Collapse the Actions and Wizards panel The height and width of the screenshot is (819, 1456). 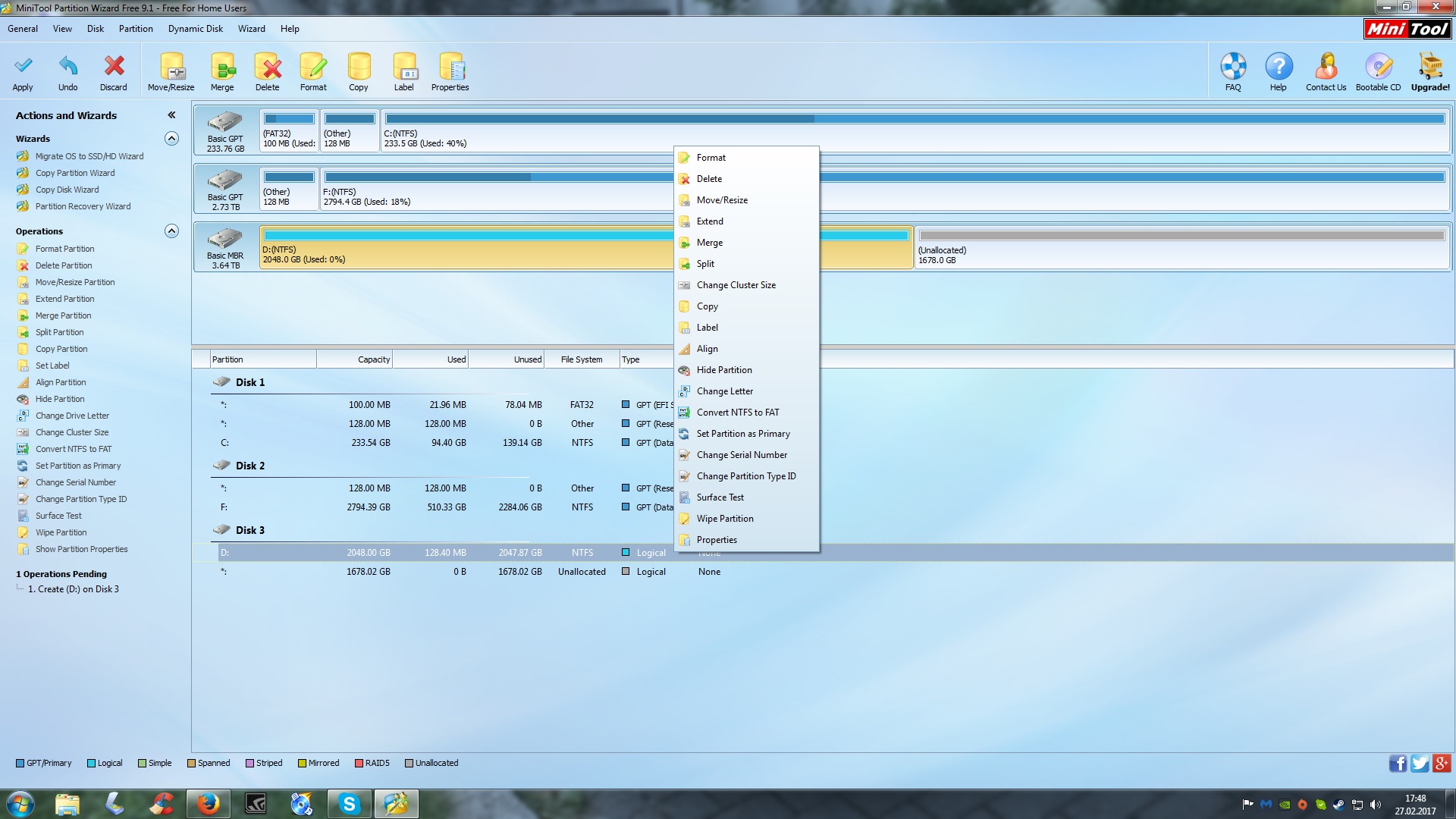coord(171,115)
